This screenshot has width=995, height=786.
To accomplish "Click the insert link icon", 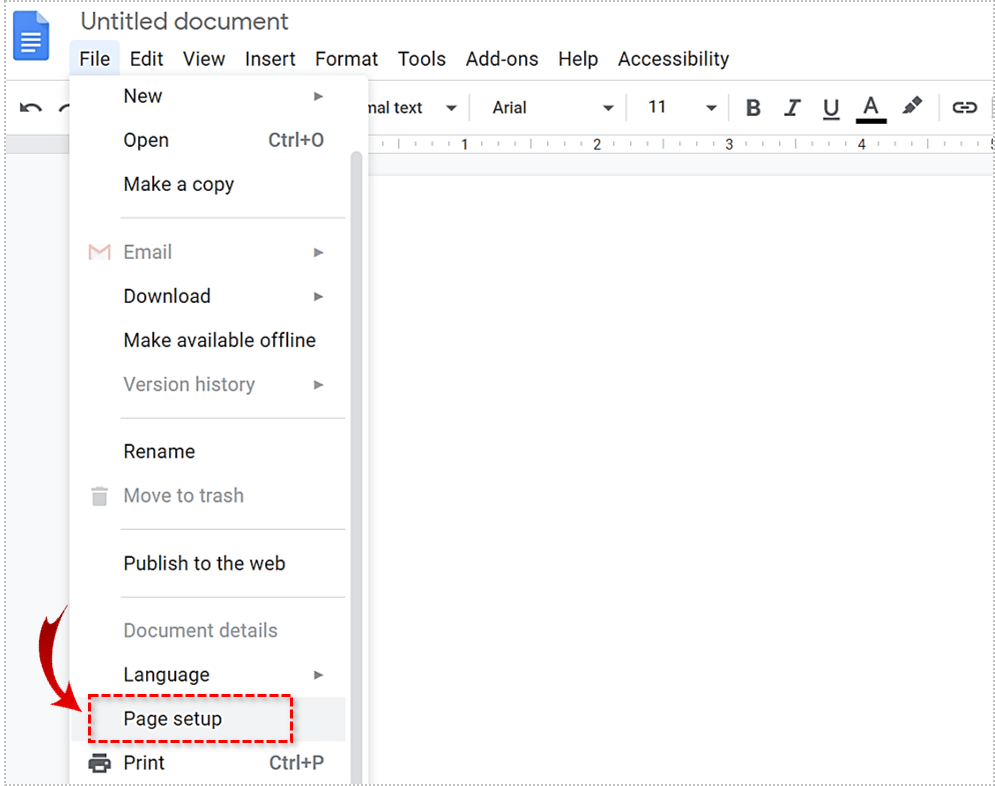I will [964, 108].
